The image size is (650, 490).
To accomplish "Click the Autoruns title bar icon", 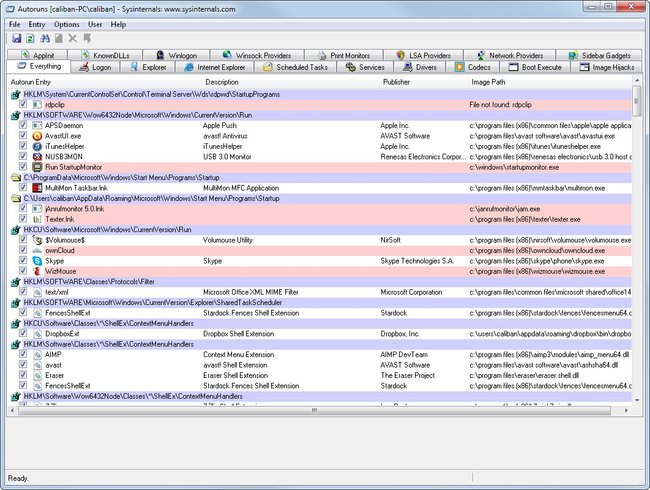I will 9,9.
